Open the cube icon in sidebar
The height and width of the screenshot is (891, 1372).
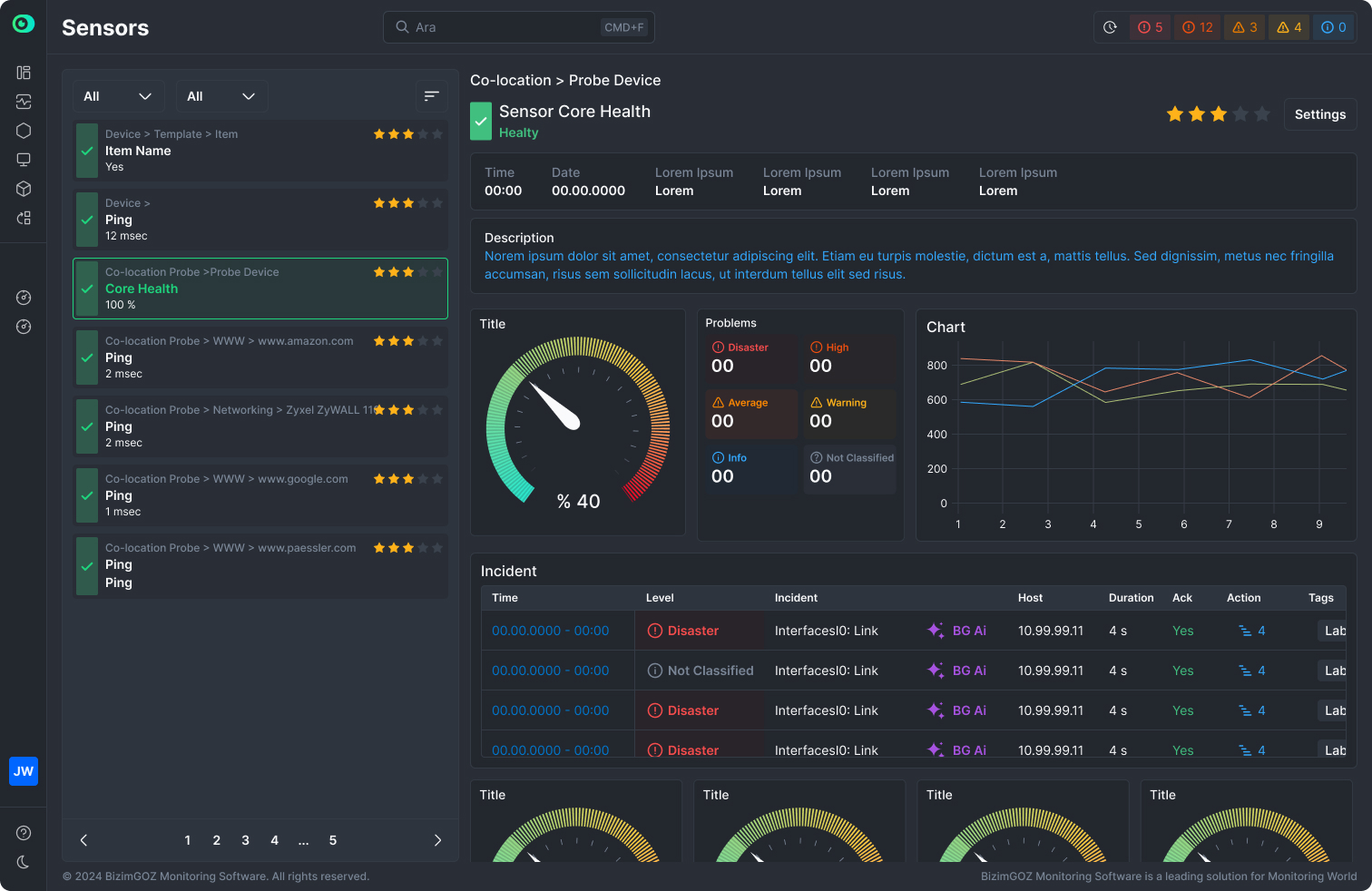click(24, 189)
